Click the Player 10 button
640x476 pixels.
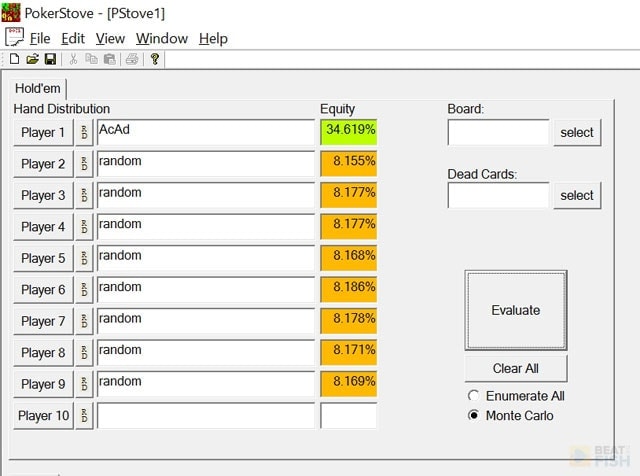[43, 416]
